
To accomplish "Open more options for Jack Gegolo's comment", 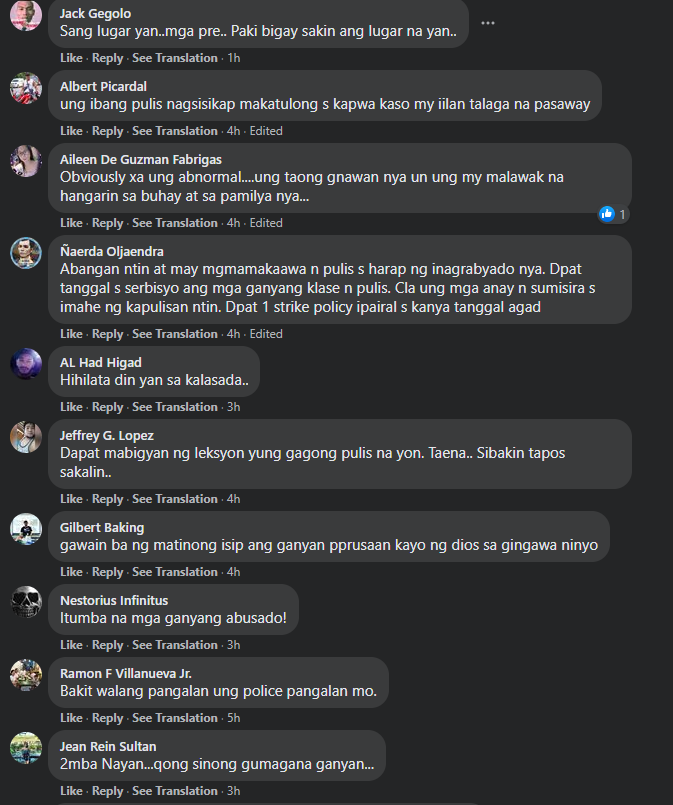I will click(488, 22).
